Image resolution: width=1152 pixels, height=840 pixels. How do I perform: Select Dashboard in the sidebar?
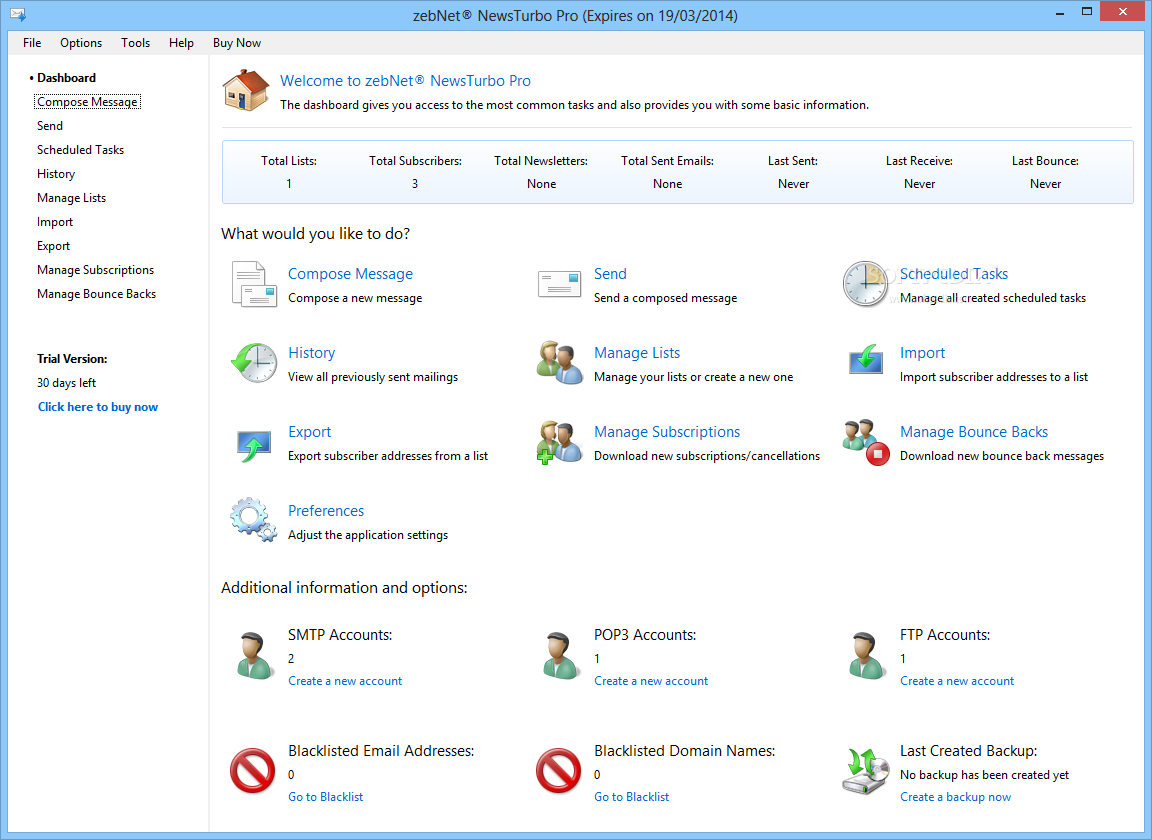(x=66, y=78)
